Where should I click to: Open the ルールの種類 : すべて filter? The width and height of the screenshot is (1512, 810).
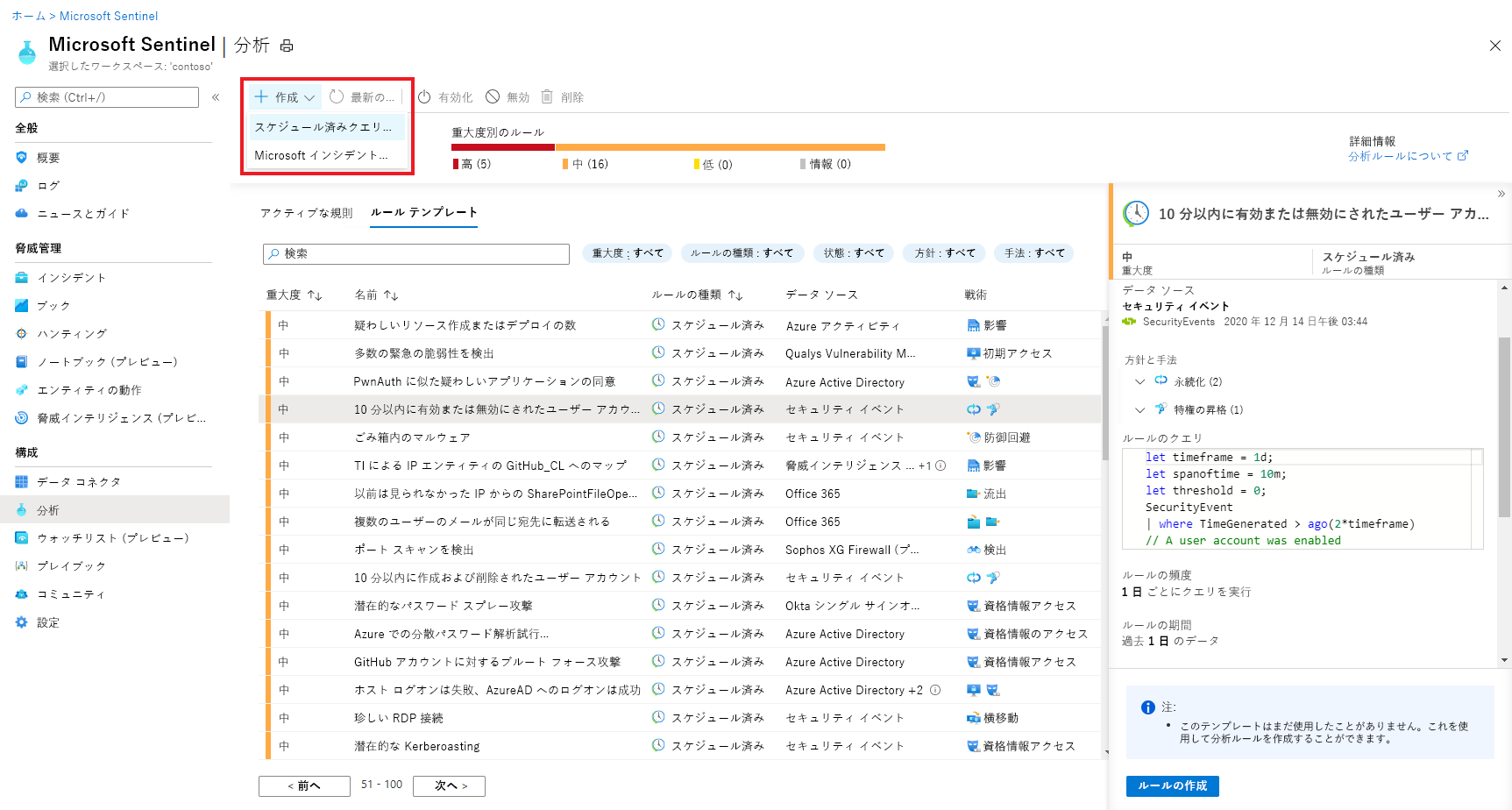click(x=742, y=253)
